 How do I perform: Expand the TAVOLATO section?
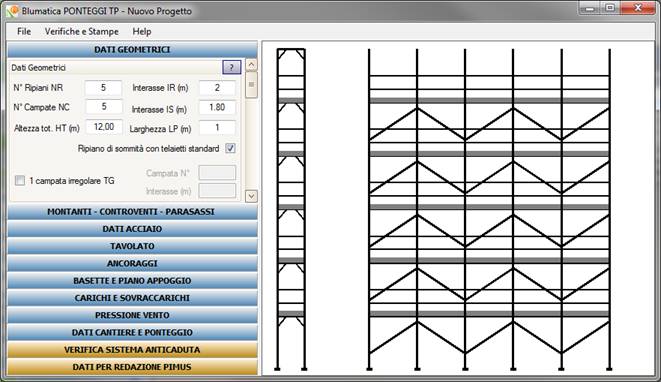coord(132,246)
